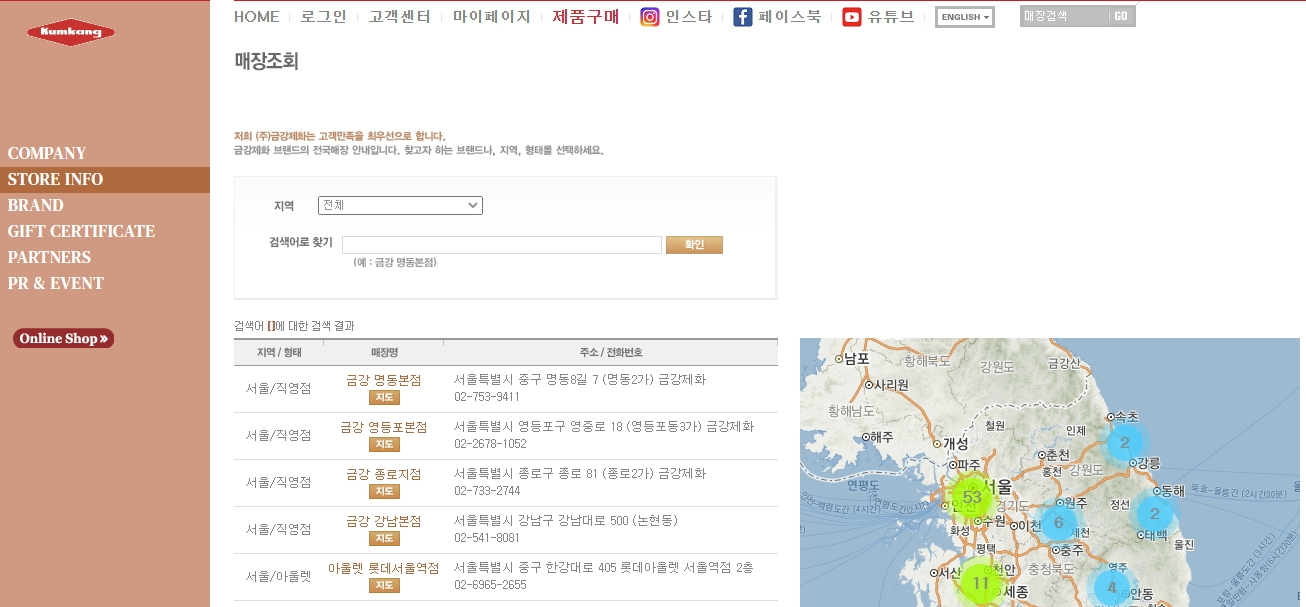Click address 서울특별시 강남구 강남대로 500
Screen dimensions: 1306x607
point(566,521)
